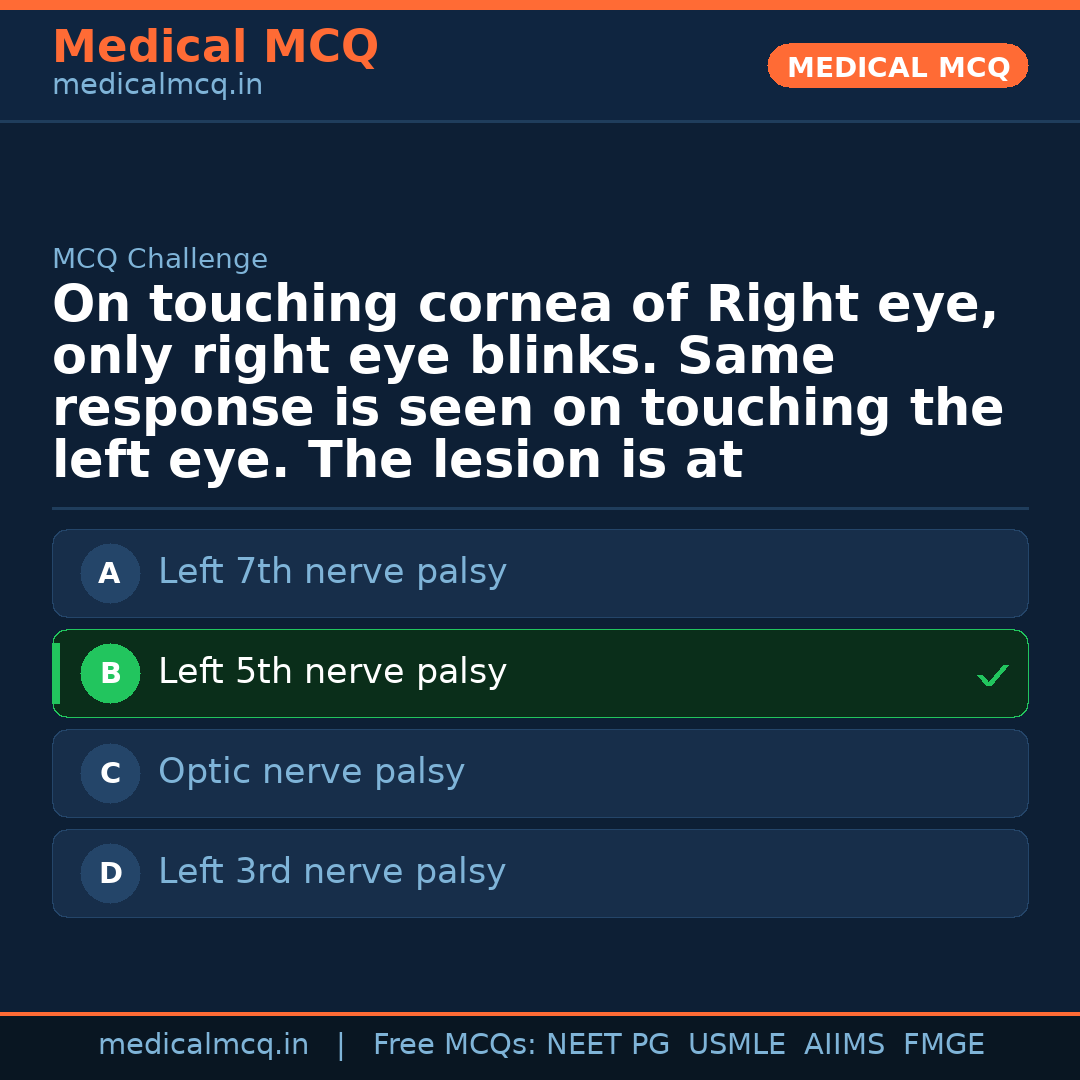Click 'Free MCQs:' in the footer

point(455,1045)
